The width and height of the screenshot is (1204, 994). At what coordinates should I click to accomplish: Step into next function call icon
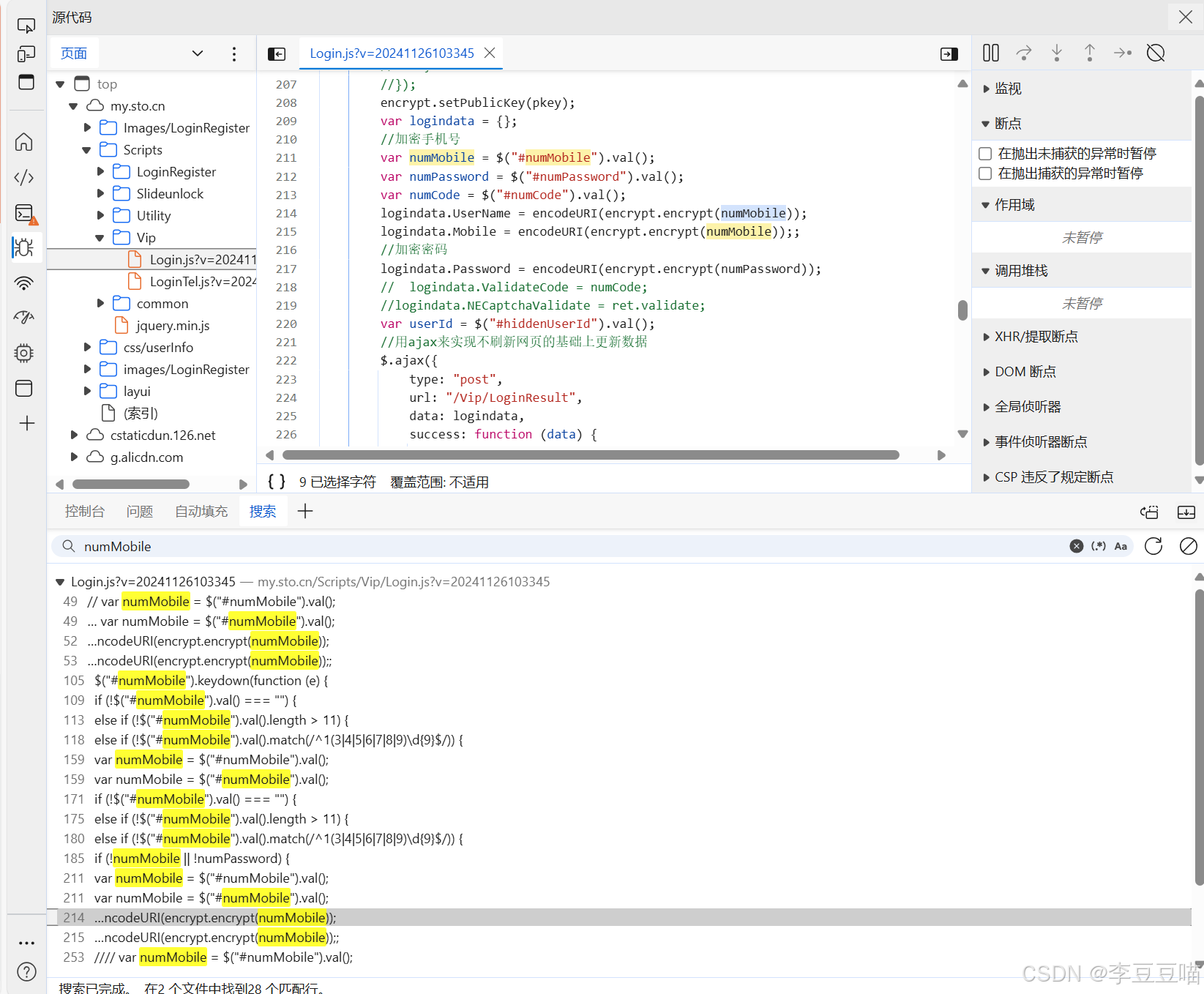1057,53
